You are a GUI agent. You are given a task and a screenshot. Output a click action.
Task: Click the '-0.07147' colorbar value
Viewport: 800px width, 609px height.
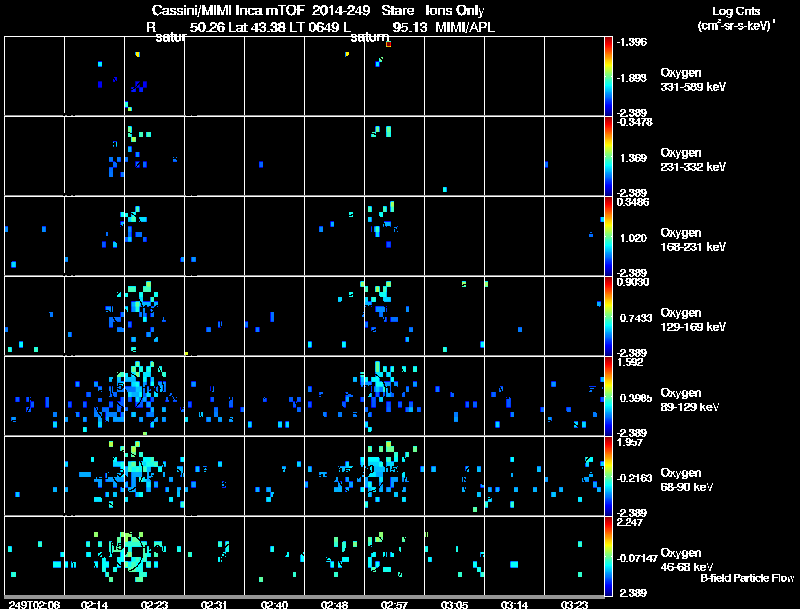[637, 559]
